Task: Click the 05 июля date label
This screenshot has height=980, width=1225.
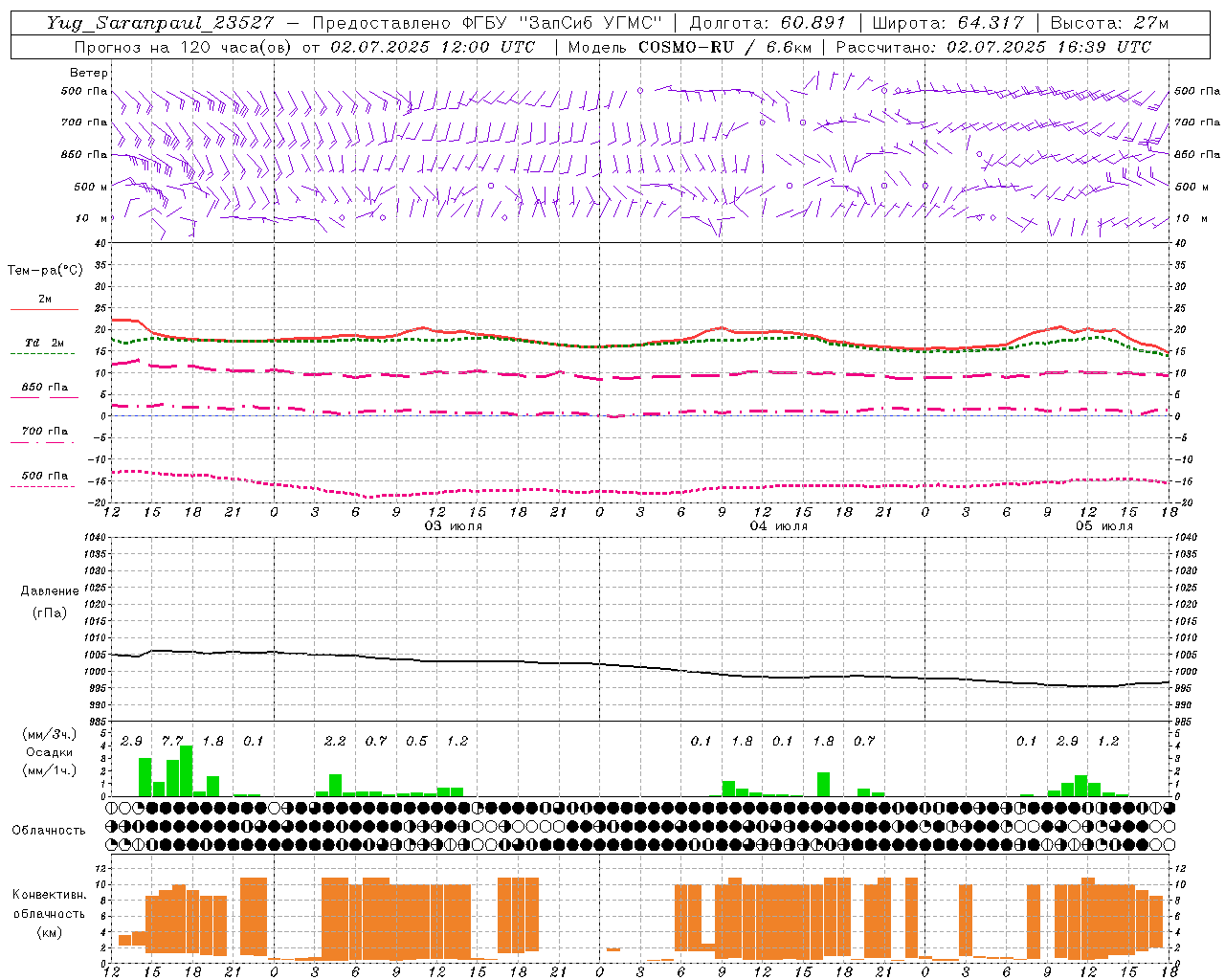Action: pyautogui.click(x=1104, y=526)
